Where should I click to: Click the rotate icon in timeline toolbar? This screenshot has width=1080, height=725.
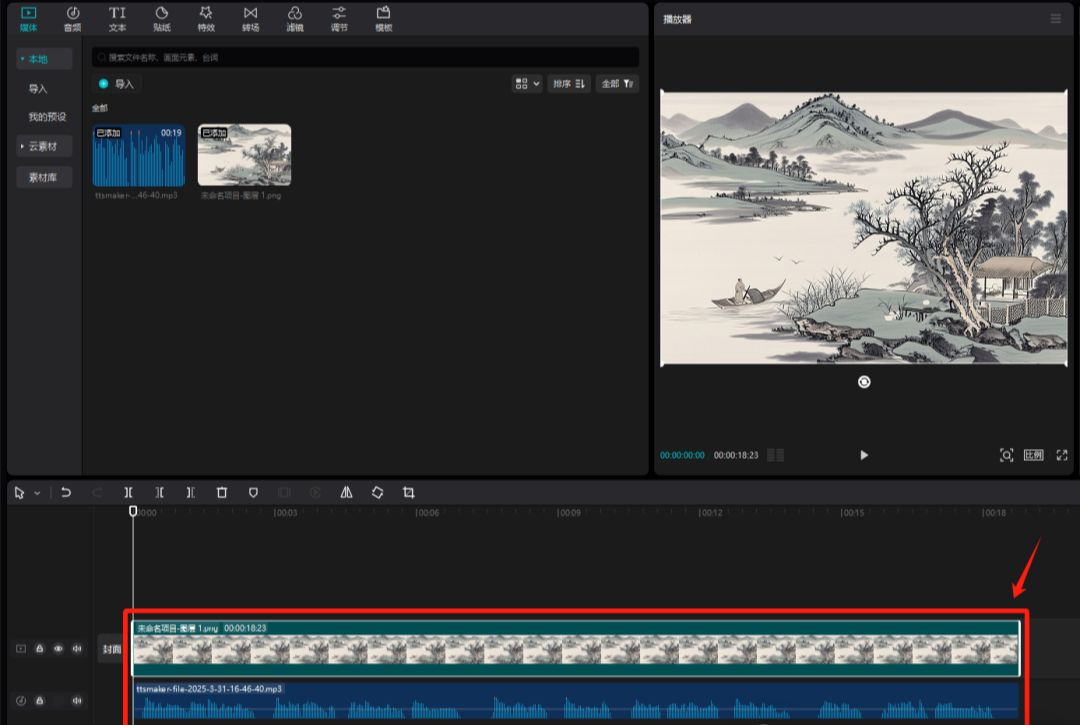point(377,493)
